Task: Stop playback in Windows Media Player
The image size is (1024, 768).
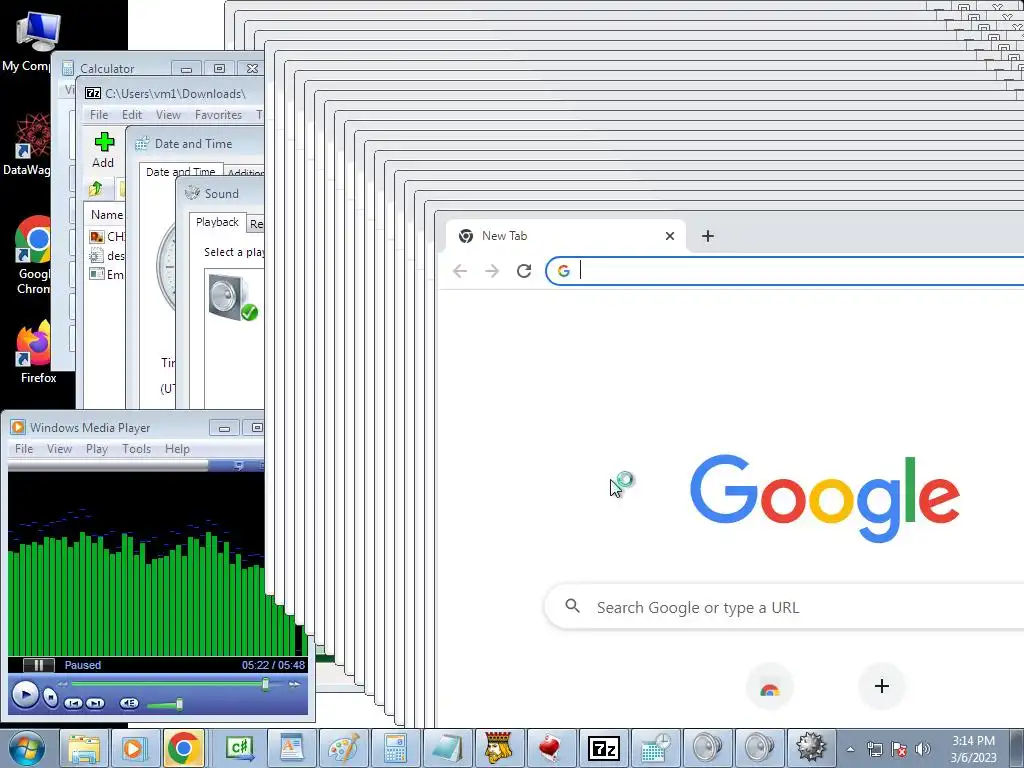Action: tap(51, 697)
